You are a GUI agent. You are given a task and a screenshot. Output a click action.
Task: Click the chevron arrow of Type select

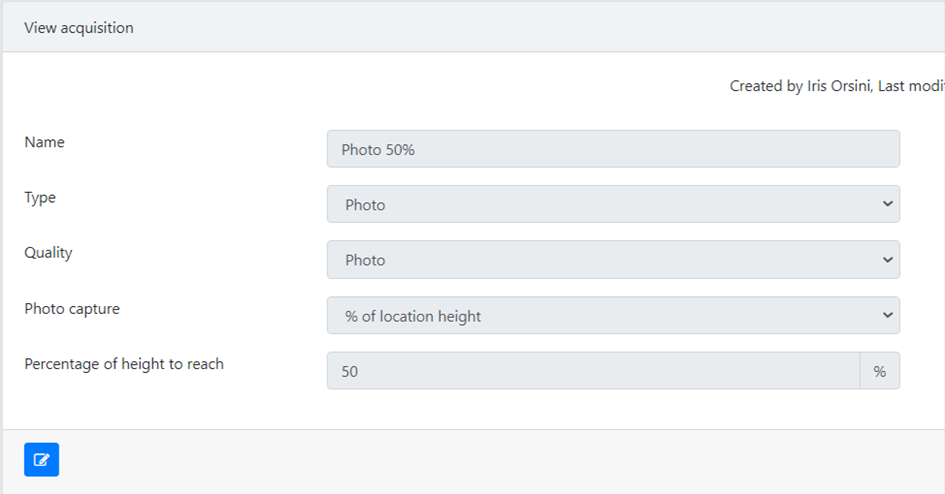point(887,204)
